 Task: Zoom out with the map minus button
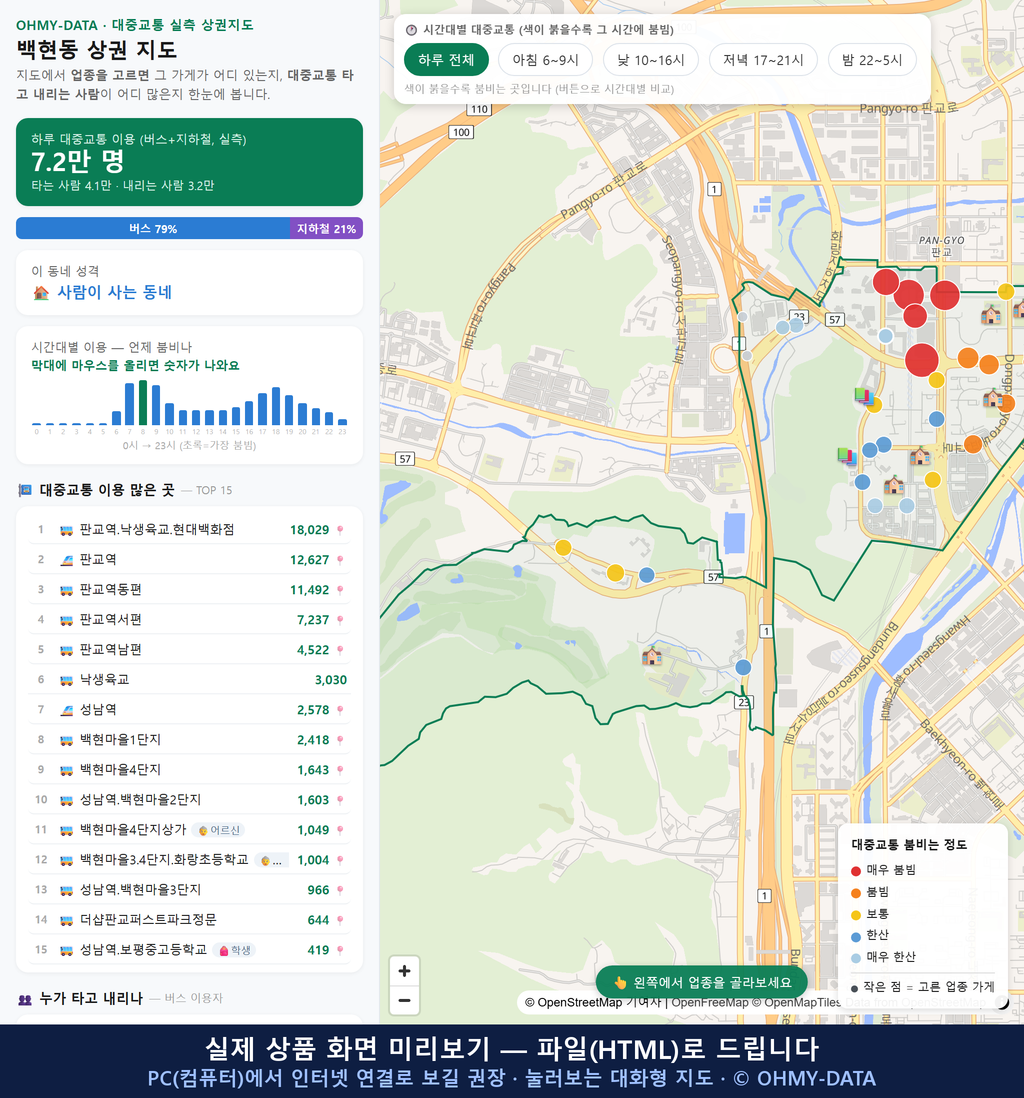pyautogui.click(x=404, y=1000)
